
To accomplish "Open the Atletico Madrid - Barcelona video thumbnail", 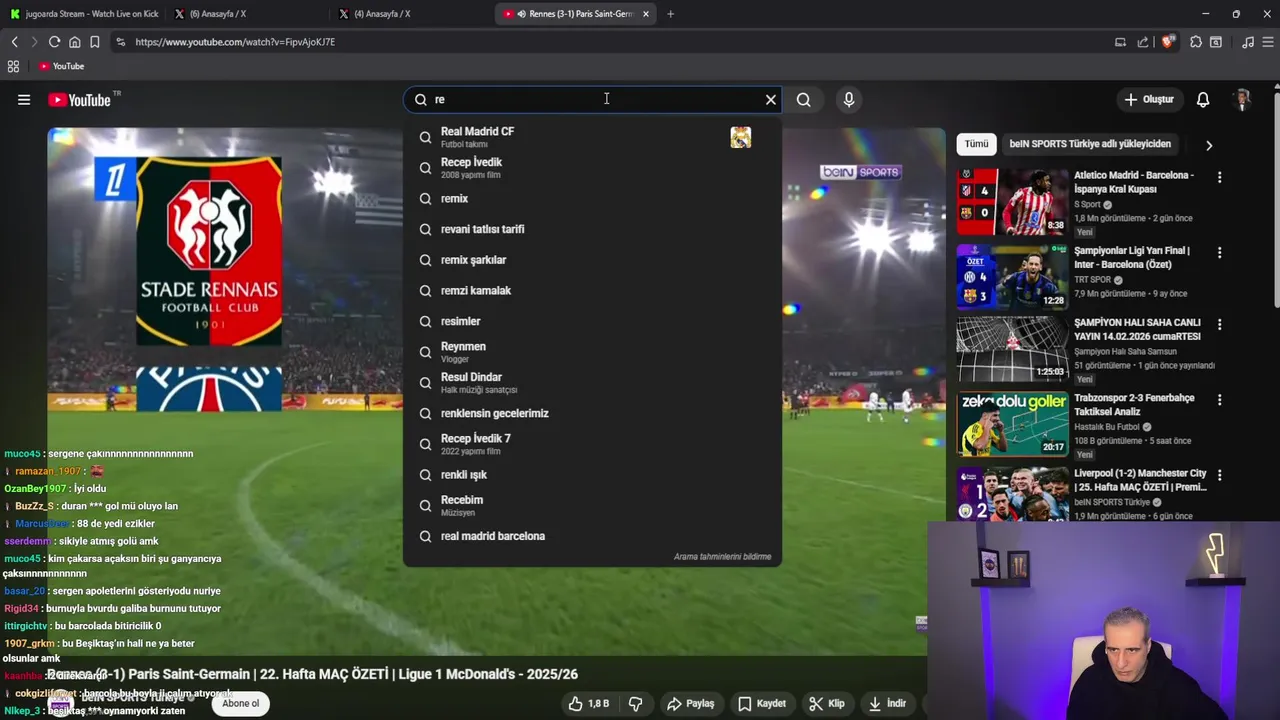I will tap(1012, 201).
